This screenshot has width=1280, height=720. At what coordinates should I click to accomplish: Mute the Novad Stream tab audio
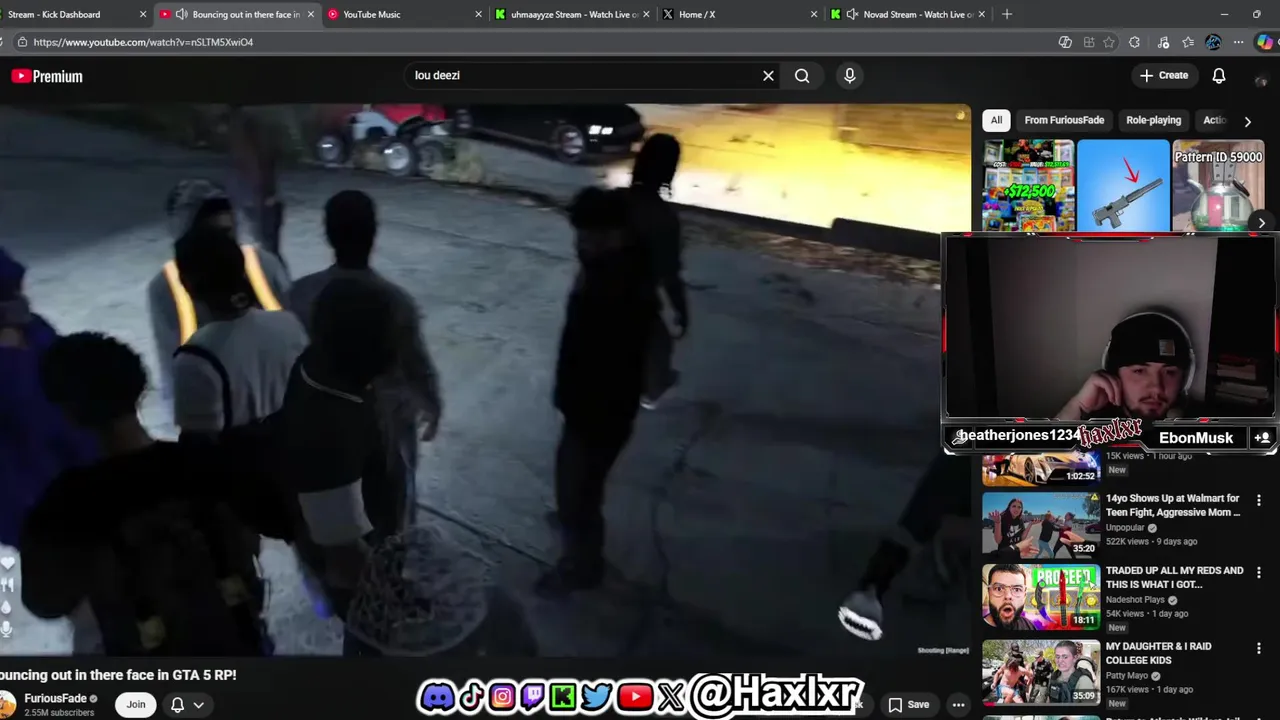pos(852,14)
